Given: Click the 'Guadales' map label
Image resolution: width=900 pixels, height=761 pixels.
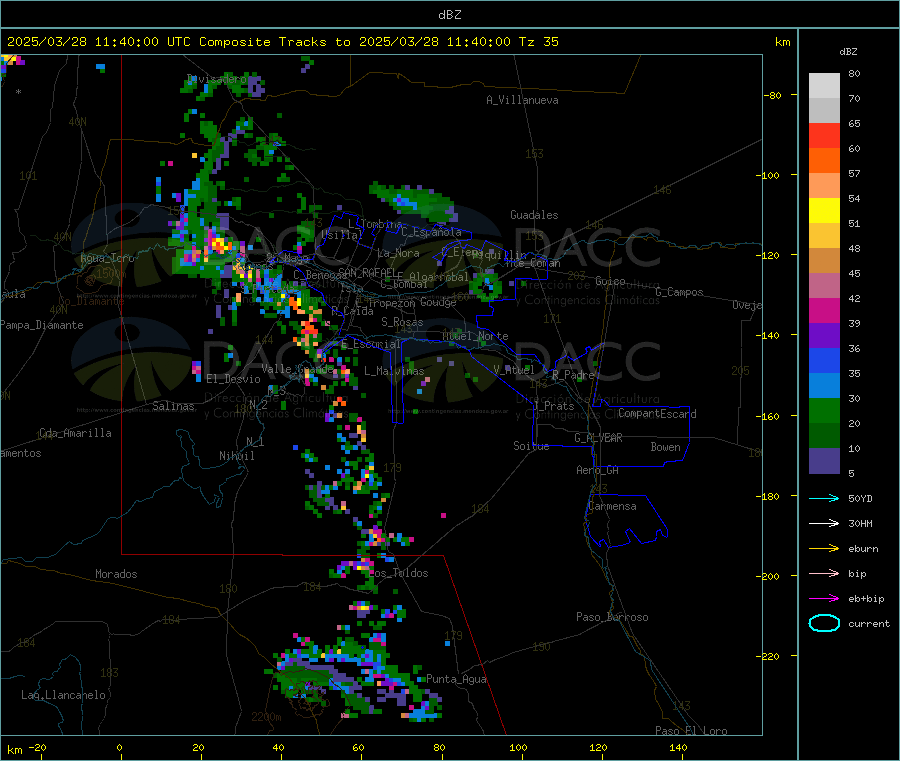Looking at the screenshot, I should click(534, 215).
